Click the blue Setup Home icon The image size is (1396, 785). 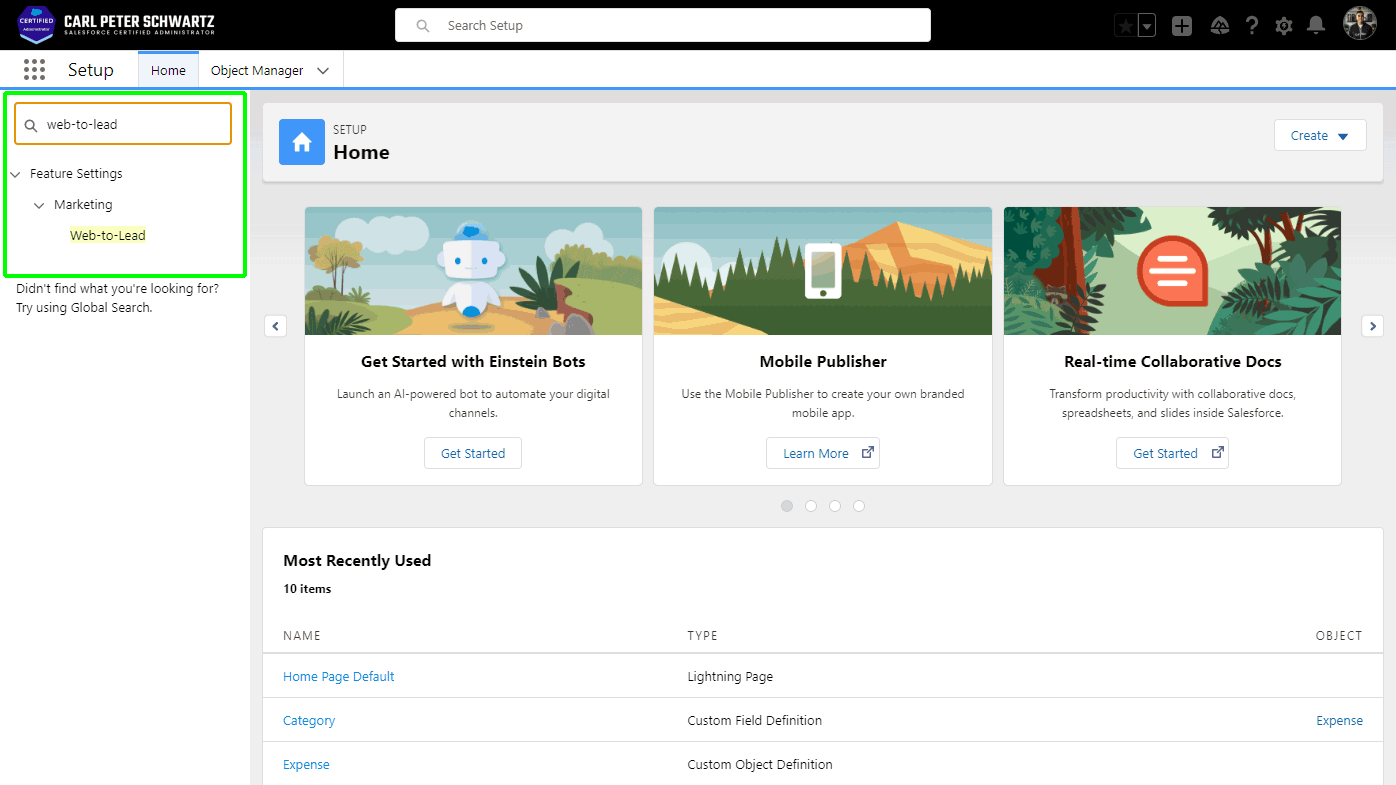302,142
